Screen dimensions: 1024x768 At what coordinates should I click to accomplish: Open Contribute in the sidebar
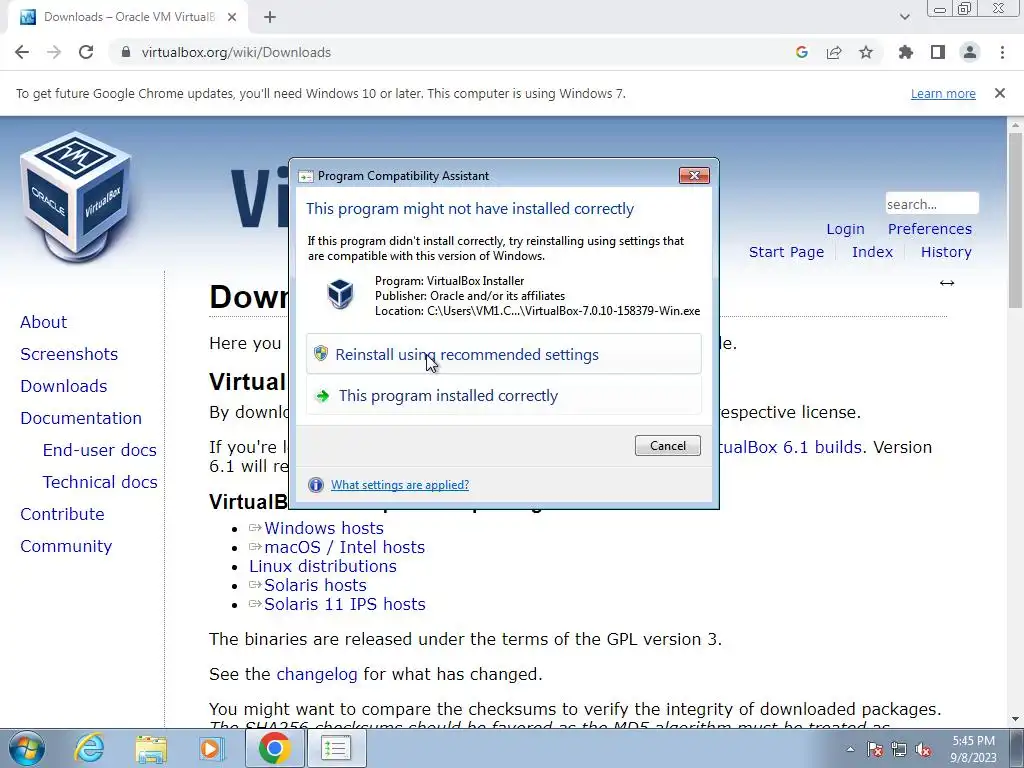pyautogui.click(x=62, y=514)
